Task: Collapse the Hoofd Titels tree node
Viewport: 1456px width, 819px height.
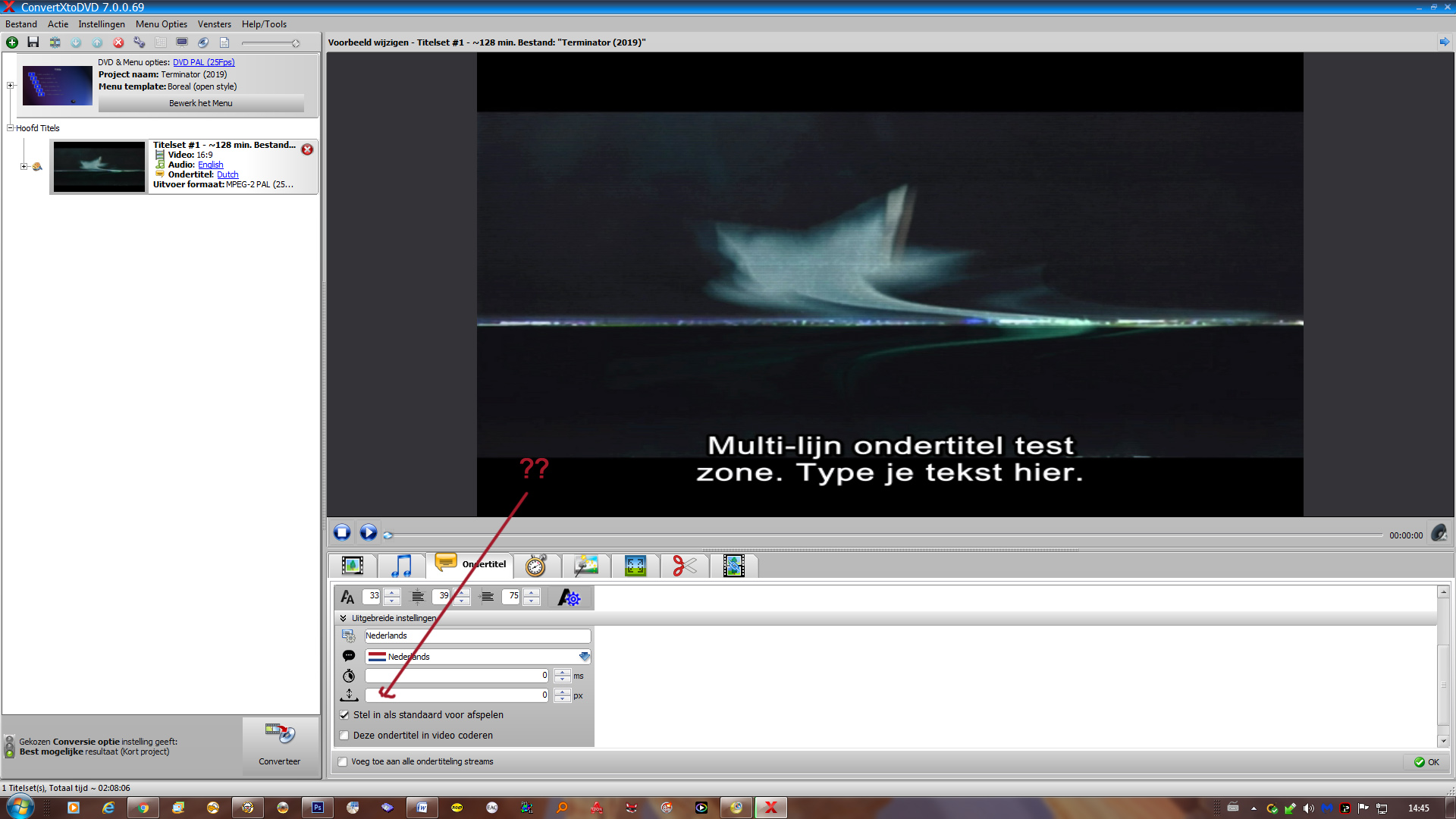Action: 11,127
